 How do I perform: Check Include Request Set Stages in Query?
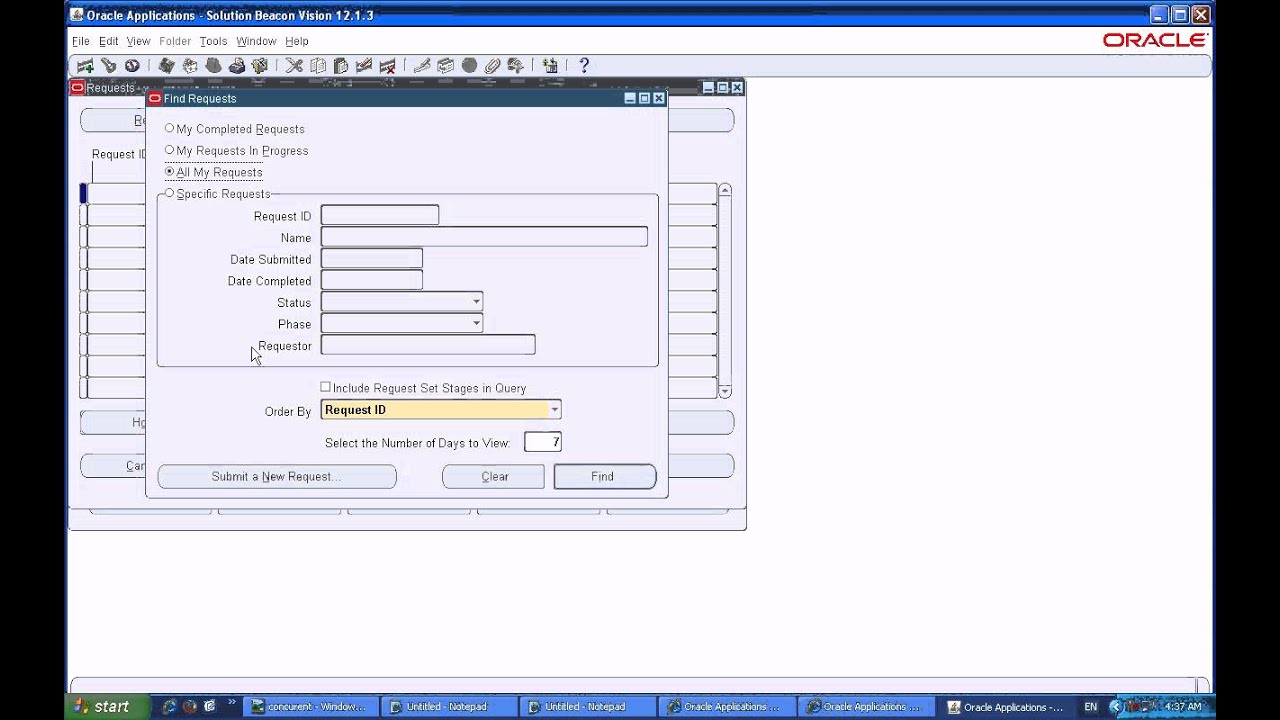tap(325, 387)
